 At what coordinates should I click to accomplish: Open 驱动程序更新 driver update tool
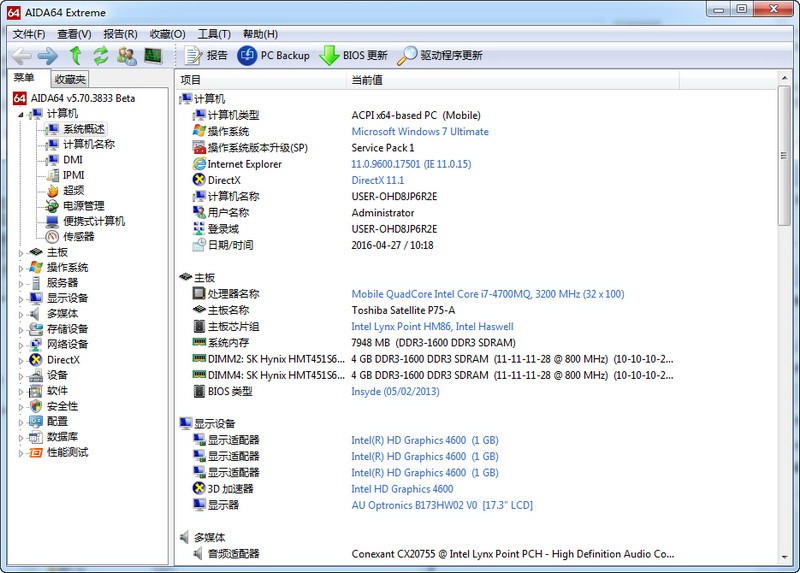pyautogui.click(x=440, y=56)
